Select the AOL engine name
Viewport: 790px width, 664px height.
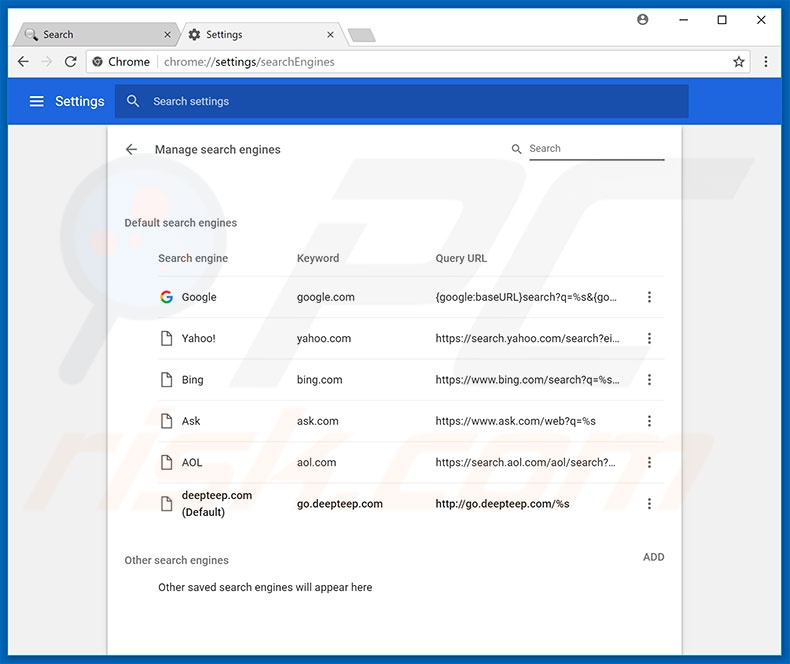click(x=192, y=462)
